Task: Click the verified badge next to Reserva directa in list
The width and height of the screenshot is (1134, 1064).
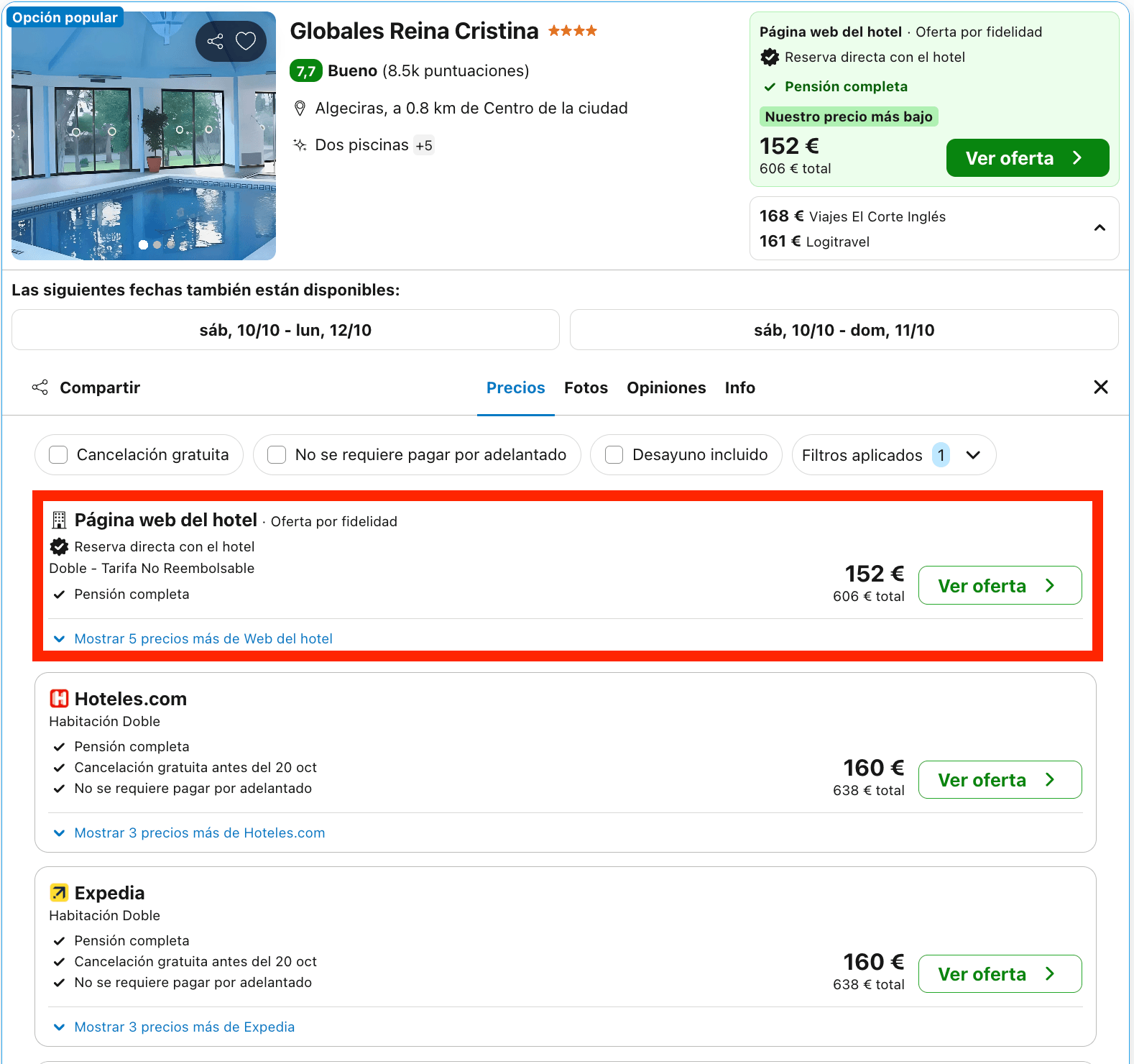Action: 60,547
